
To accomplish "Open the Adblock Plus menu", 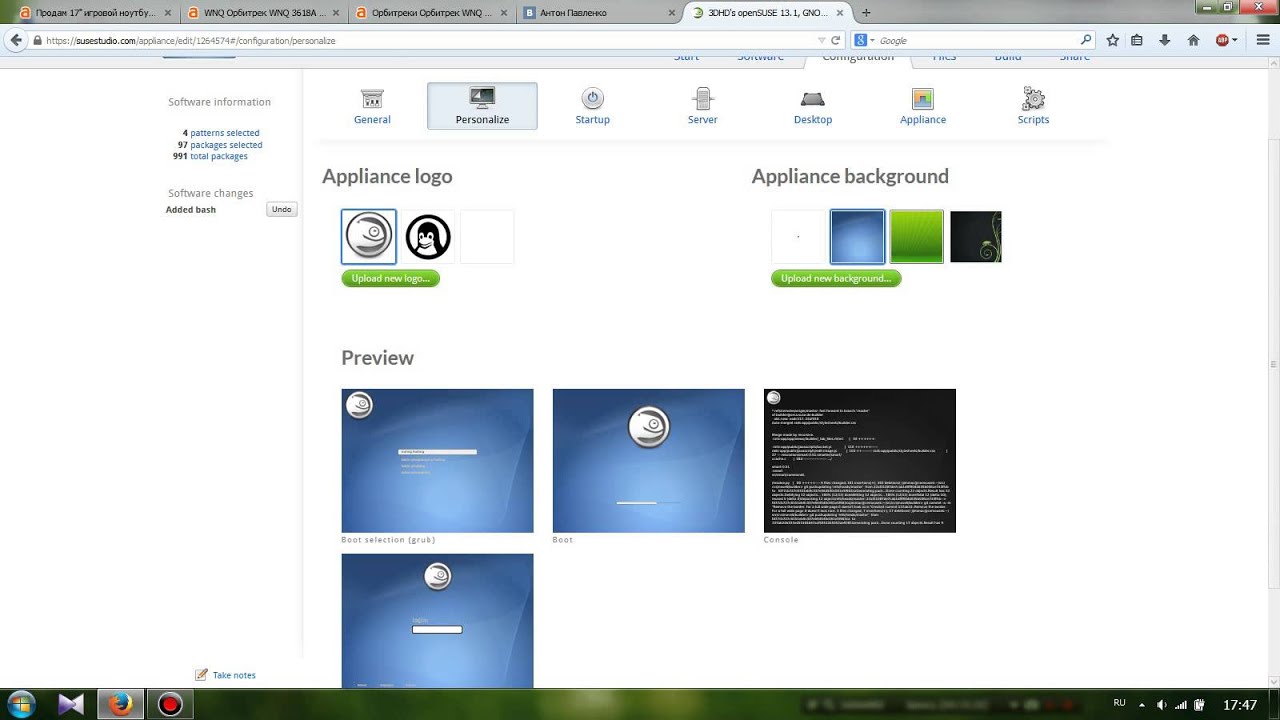I will pyautogui.click(x=1226, y=40).
